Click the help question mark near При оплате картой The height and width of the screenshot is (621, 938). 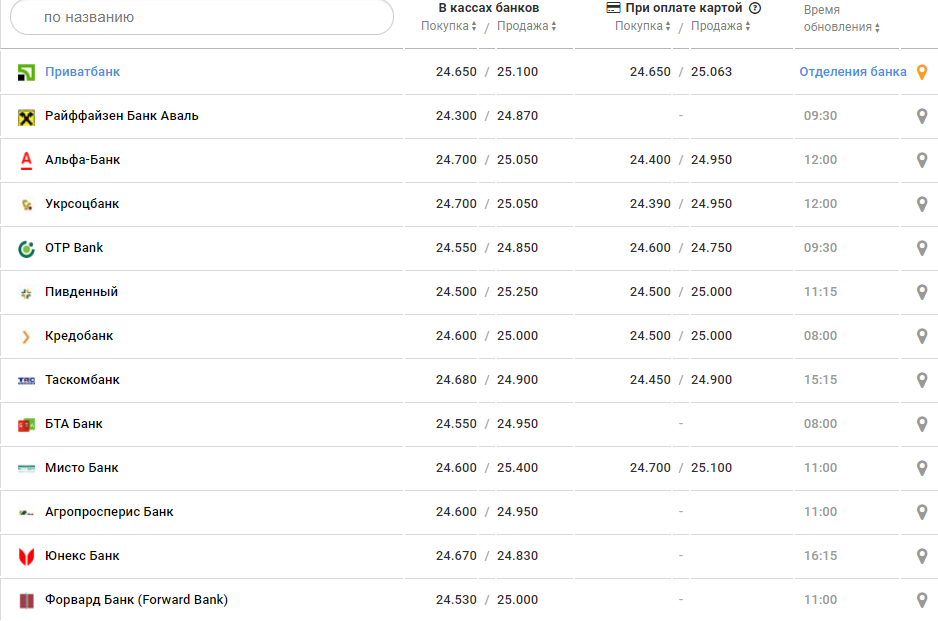point(755,8)
